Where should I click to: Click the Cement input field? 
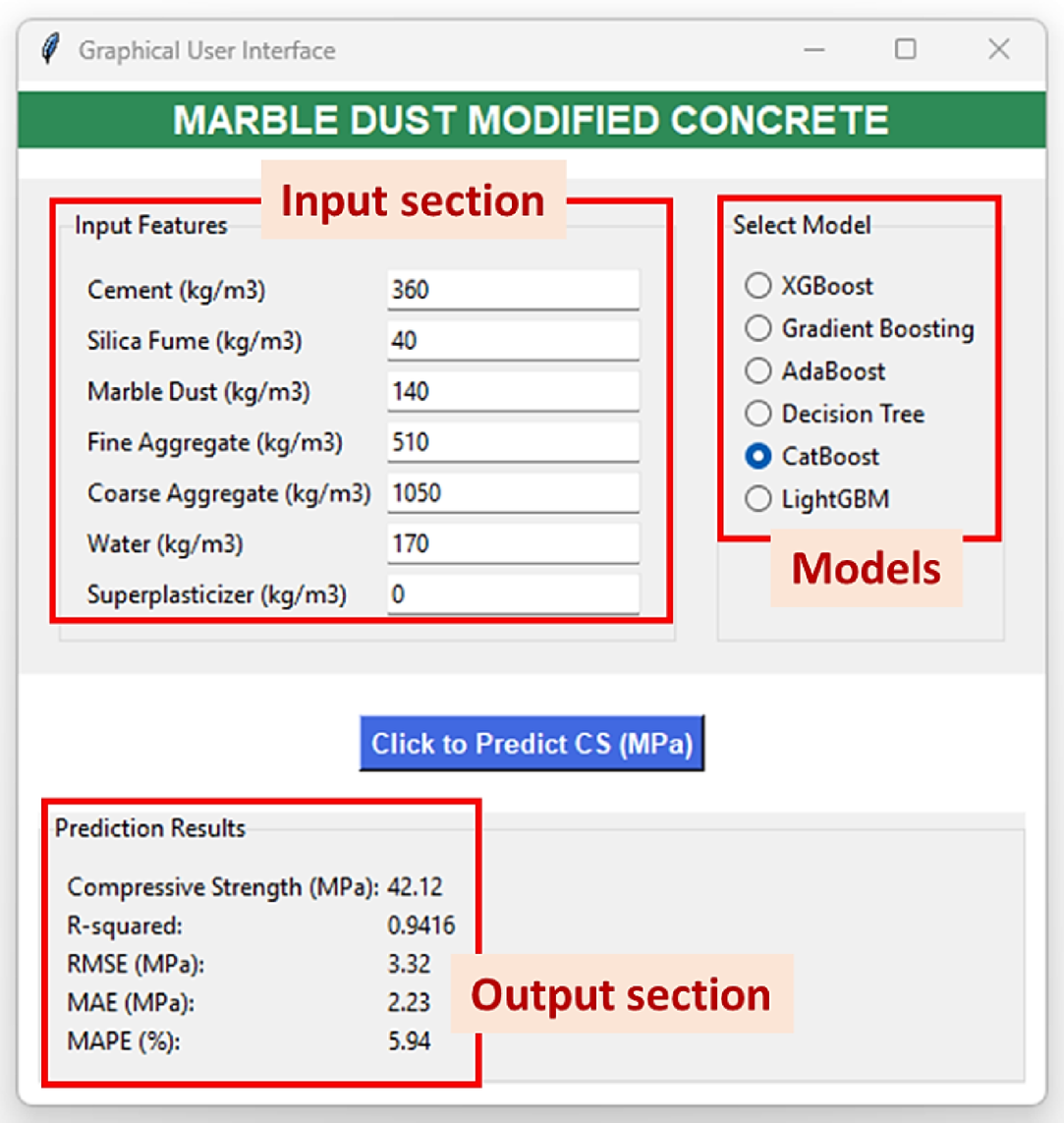512,290
